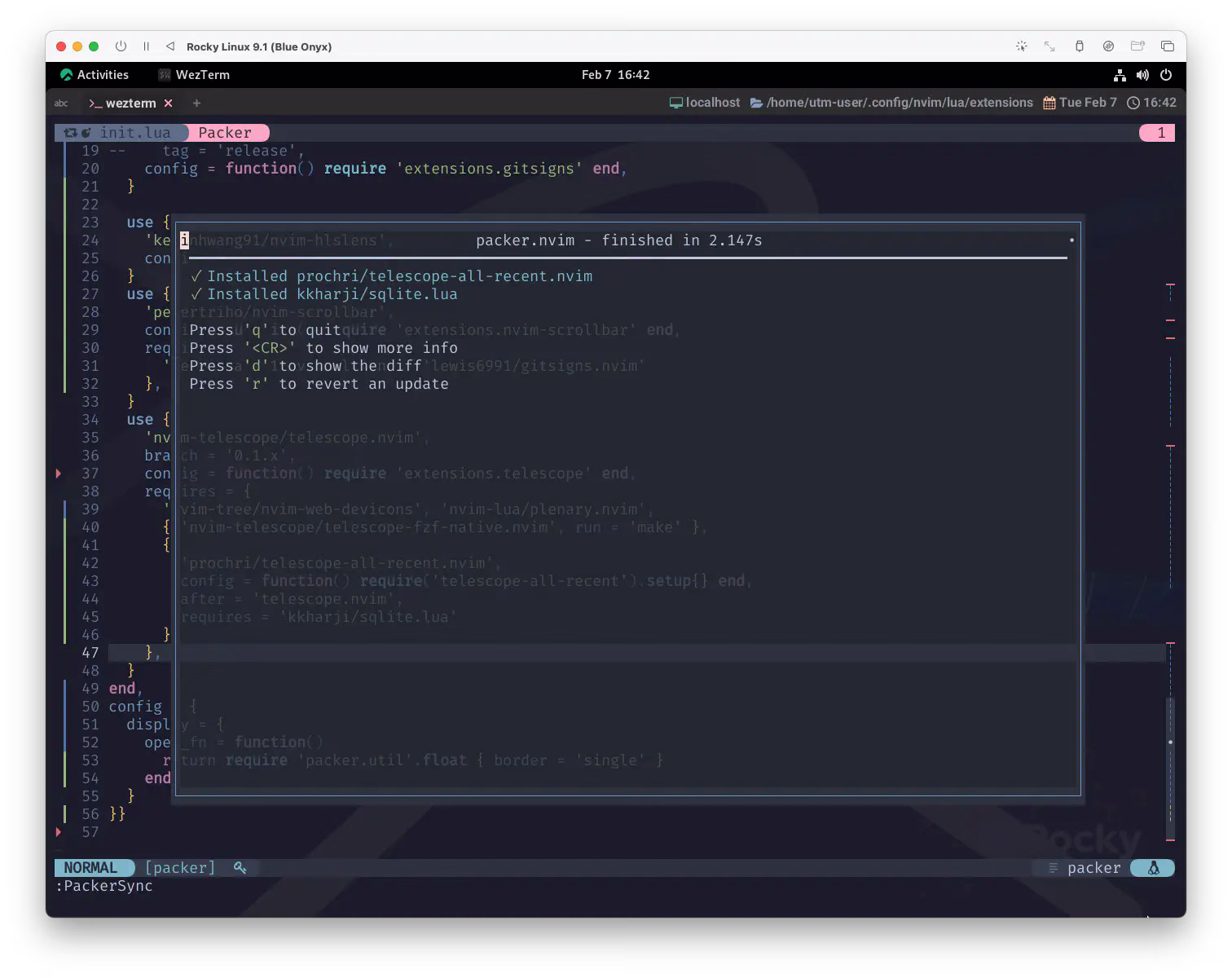Image resolution: width=1232 pixels, height=978 pixels.
Task: Click Press 'r' to revert an update hint
Action: point(319,384)
